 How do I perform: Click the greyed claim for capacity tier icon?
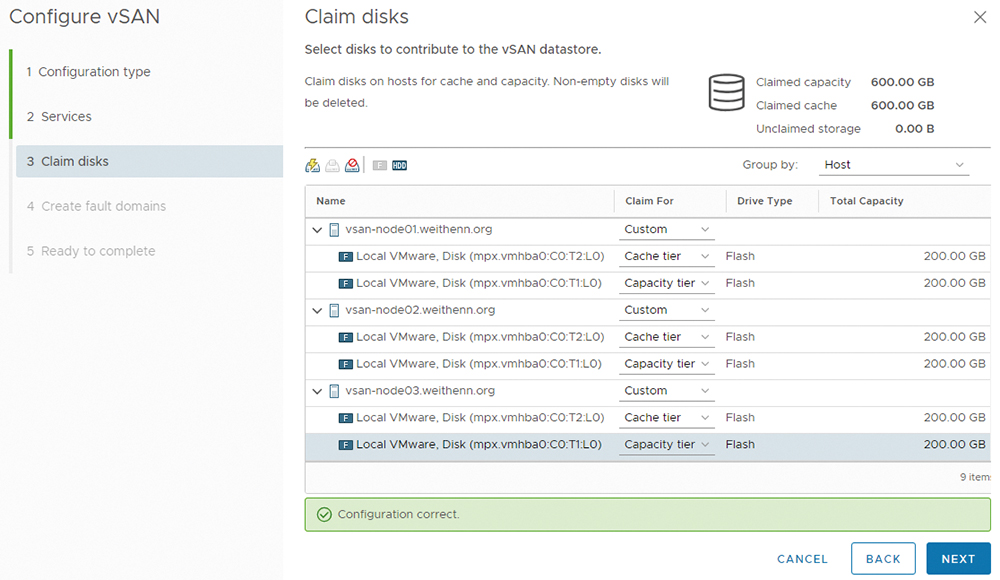[332, 165]
